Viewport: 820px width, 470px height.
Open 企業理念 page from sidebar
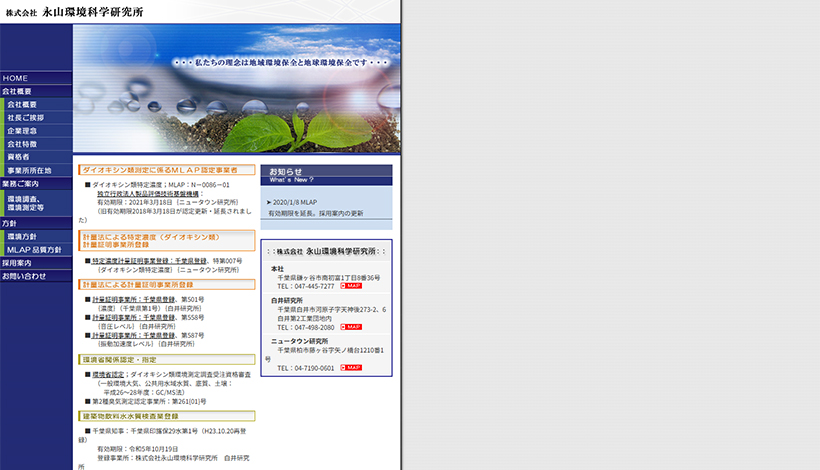click(x=38, y=131)
